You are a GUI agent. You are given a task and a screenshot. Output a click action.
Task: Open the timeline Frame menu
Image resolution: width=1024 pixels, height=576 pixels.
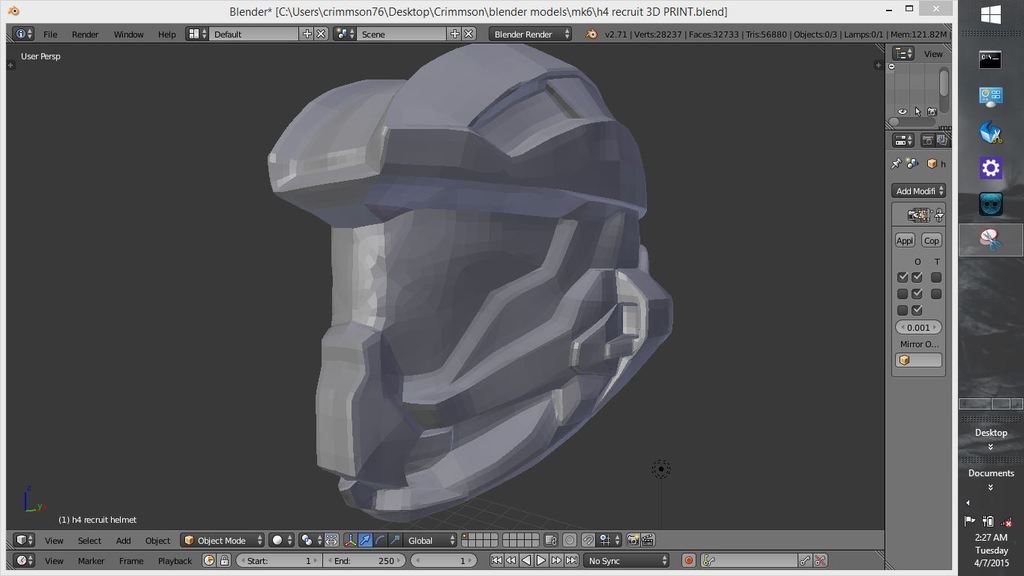point(131,560)
